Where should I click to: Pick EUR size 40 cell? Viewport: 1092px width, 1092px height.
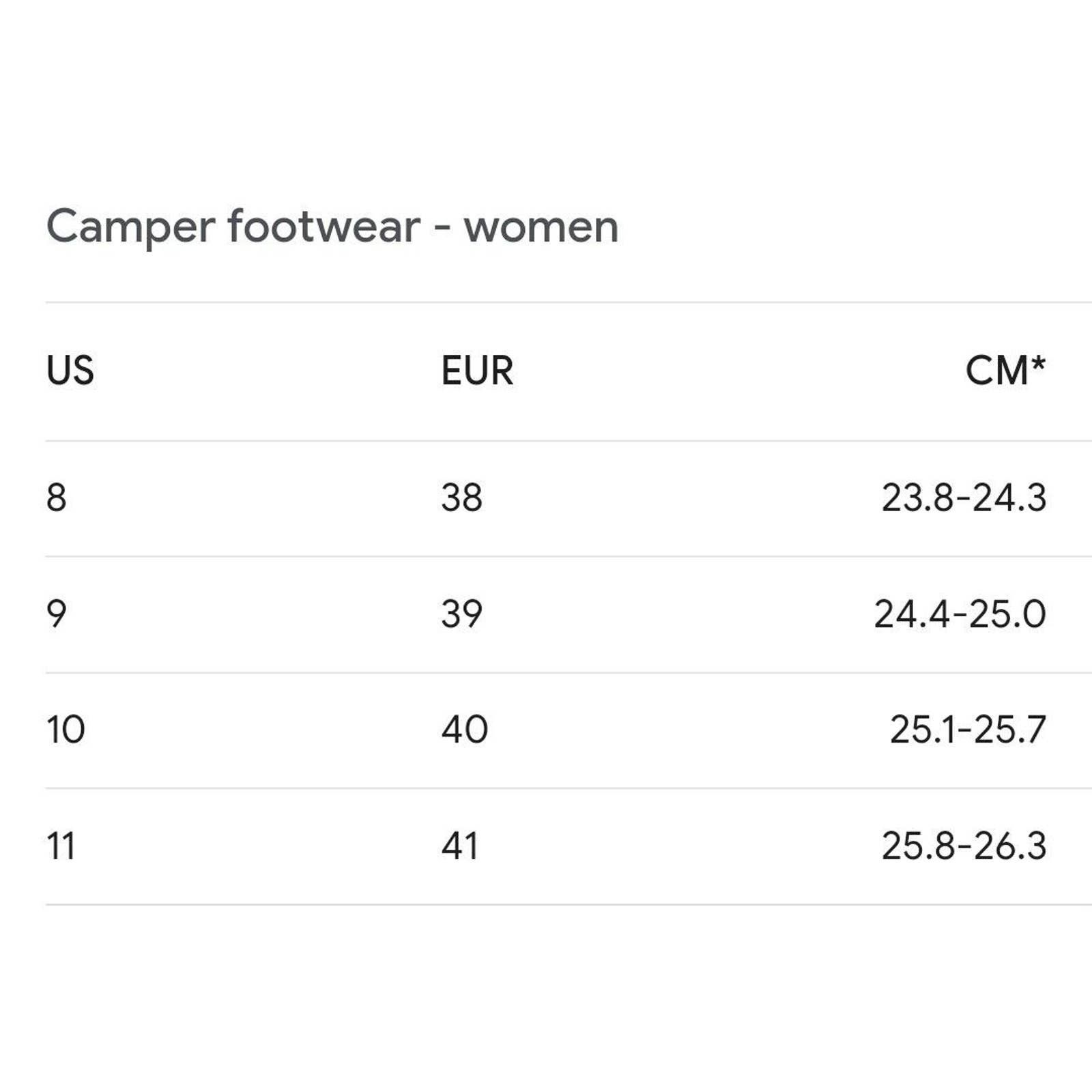(464, 730)
